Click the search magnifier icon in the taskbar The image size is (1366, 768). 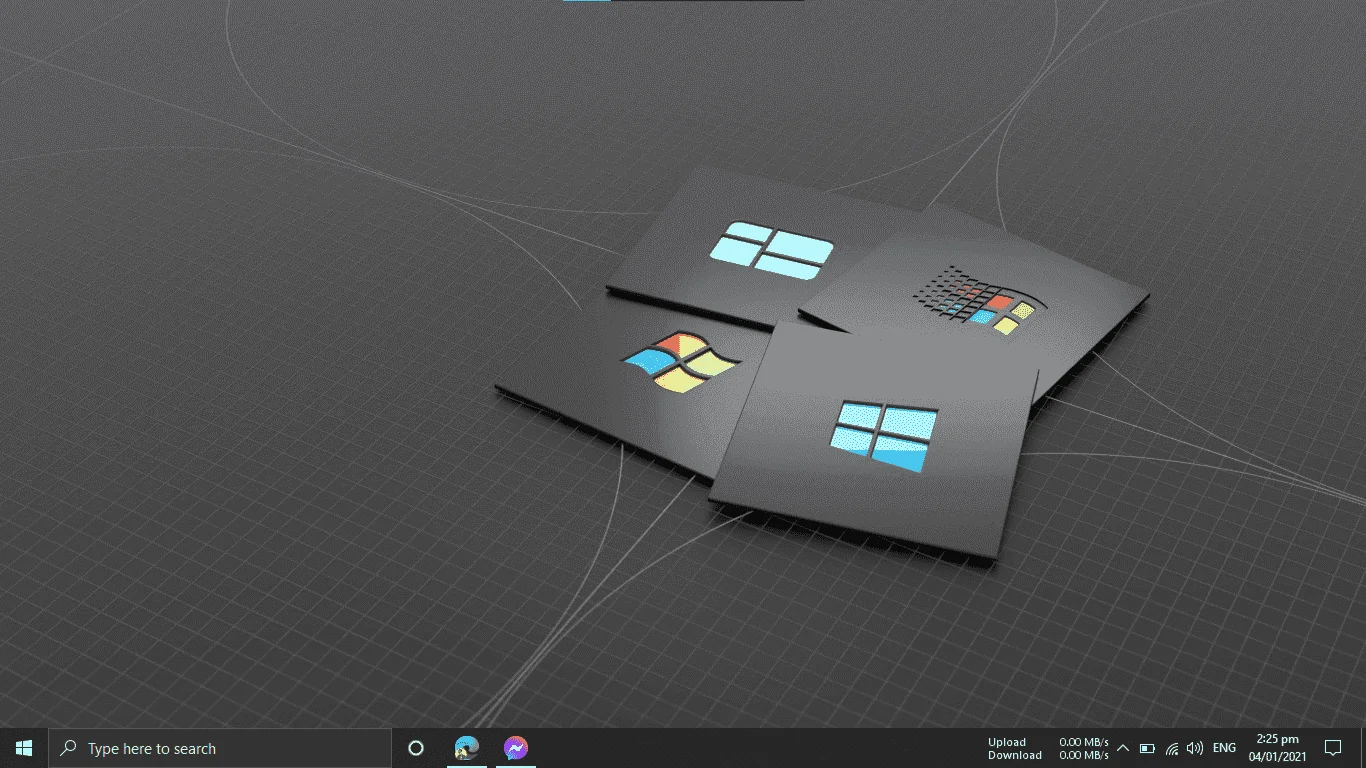69,748
